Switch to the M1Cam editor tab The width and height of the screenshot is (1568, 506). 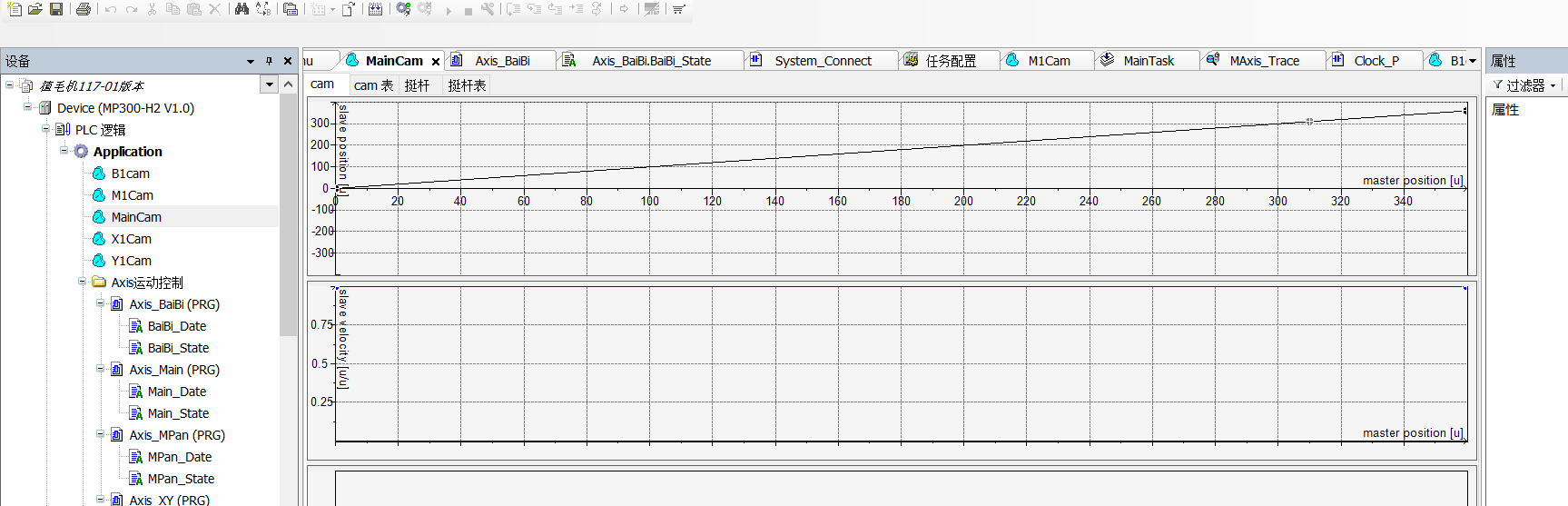point(1048,61)
